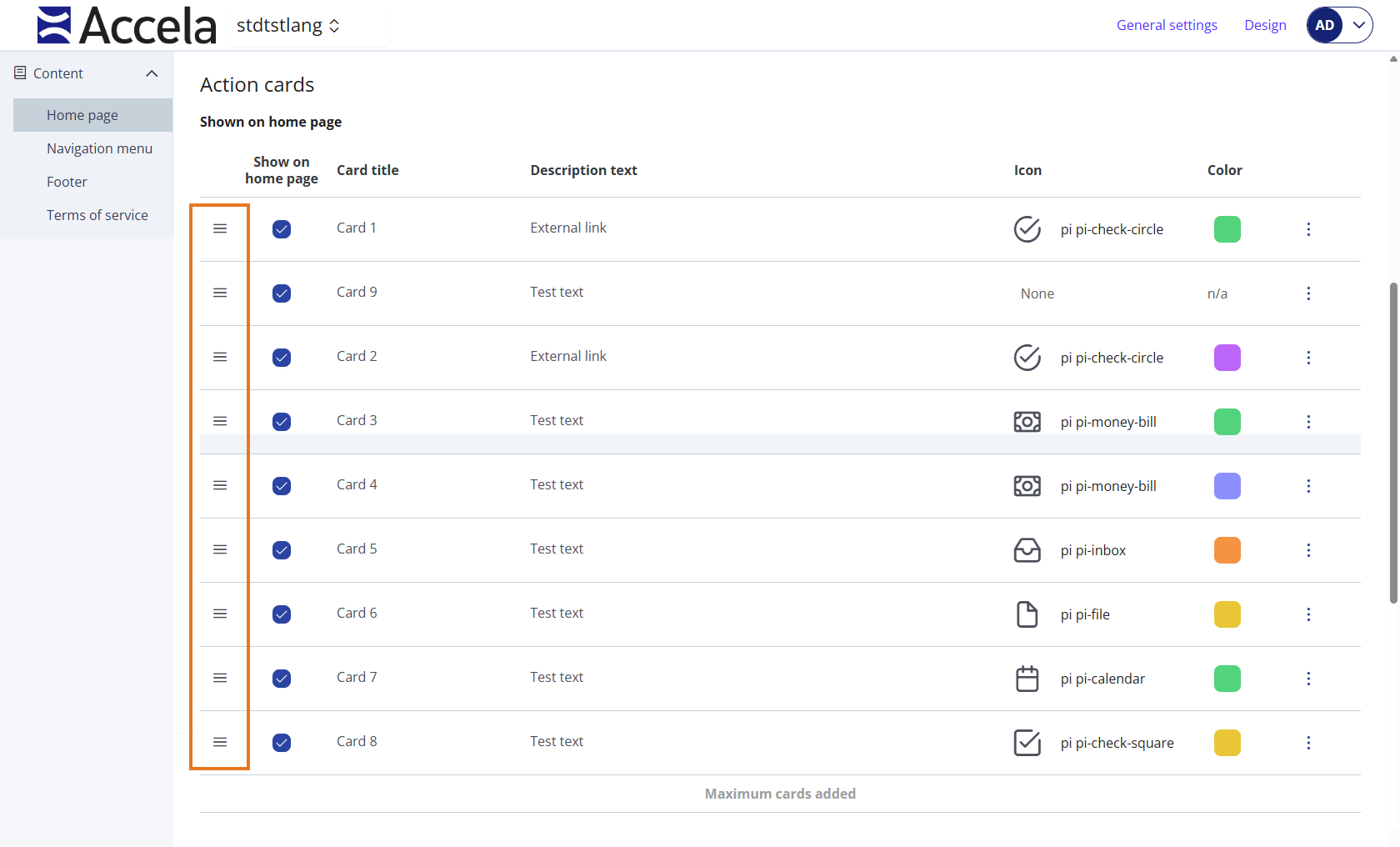Screen dimensions: 1400x847
Task: Open the three-dot menu for Card 3
Action: [1308, 422]
